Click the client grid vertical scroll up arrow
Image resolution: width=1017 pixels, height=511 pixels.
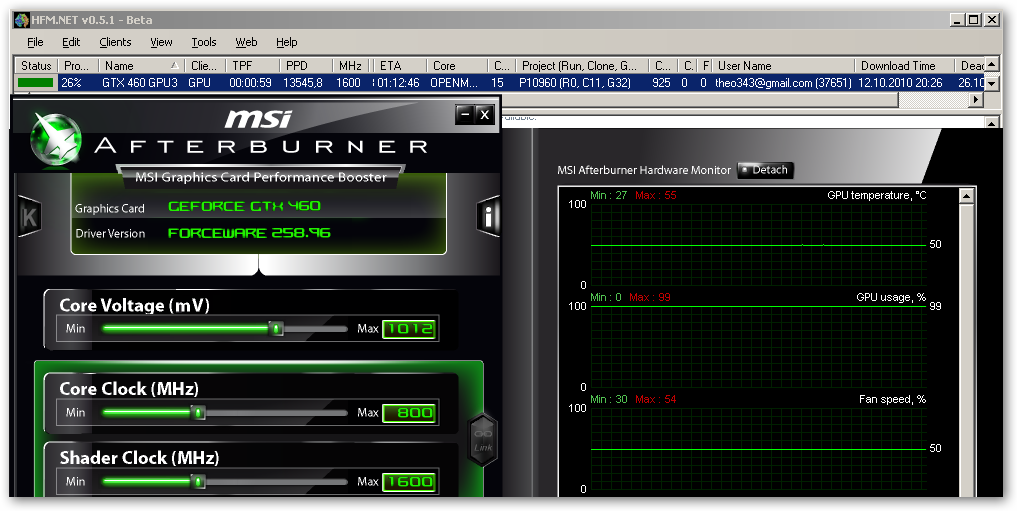(991, 65)
